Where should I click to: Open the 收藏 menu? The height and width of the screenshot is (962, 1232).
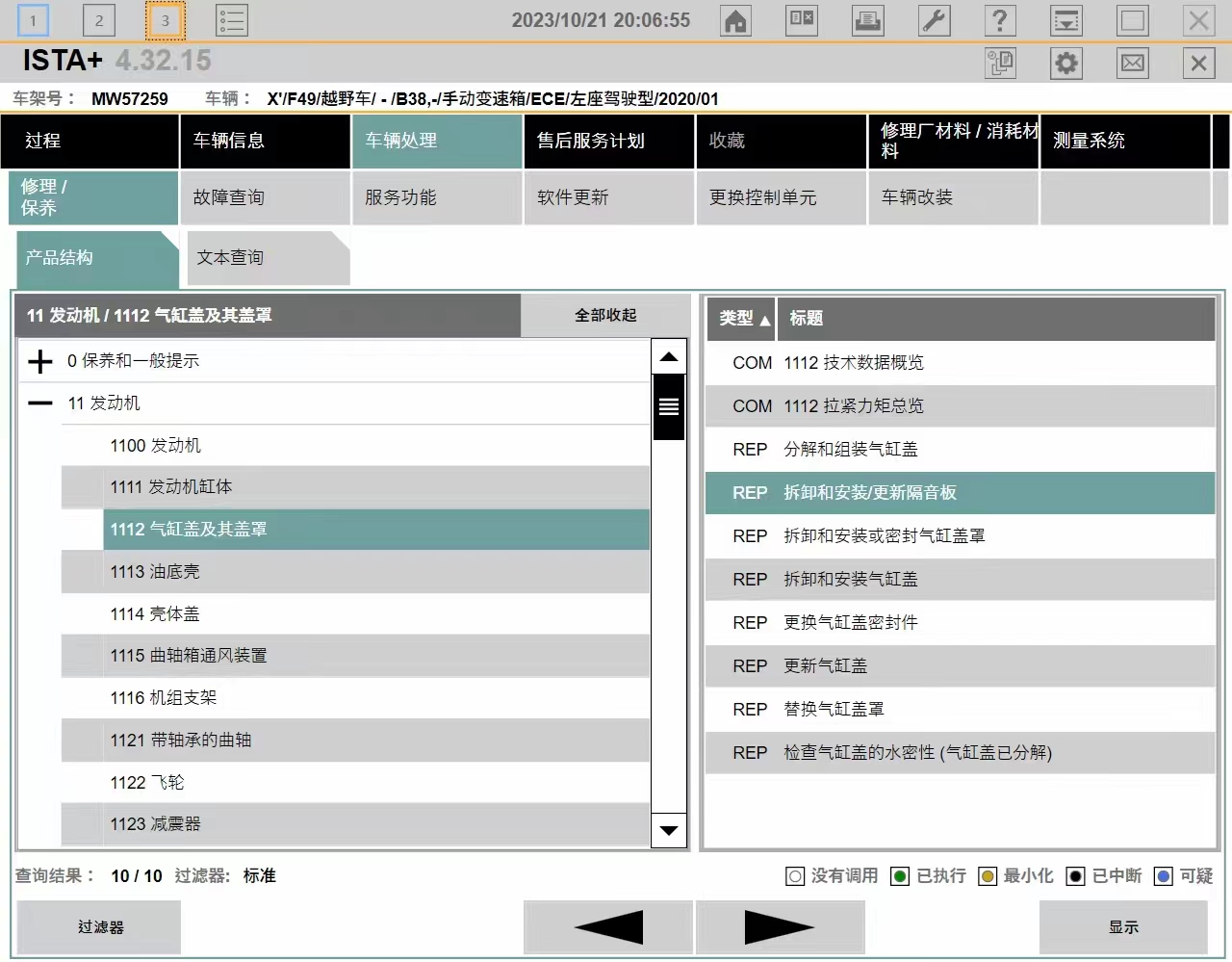(x=782, y=141)
